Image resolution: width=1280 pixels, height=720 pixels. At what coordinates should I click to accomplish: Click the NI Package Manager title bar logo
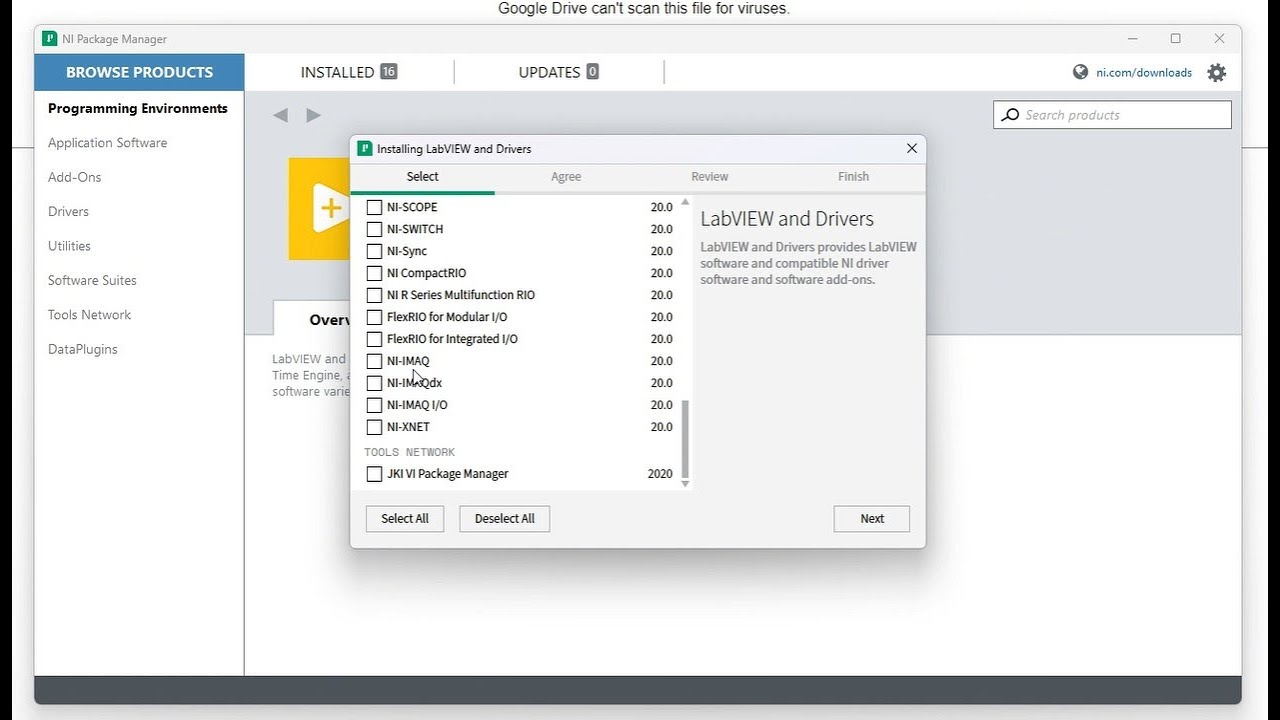[x=49, y=39]
